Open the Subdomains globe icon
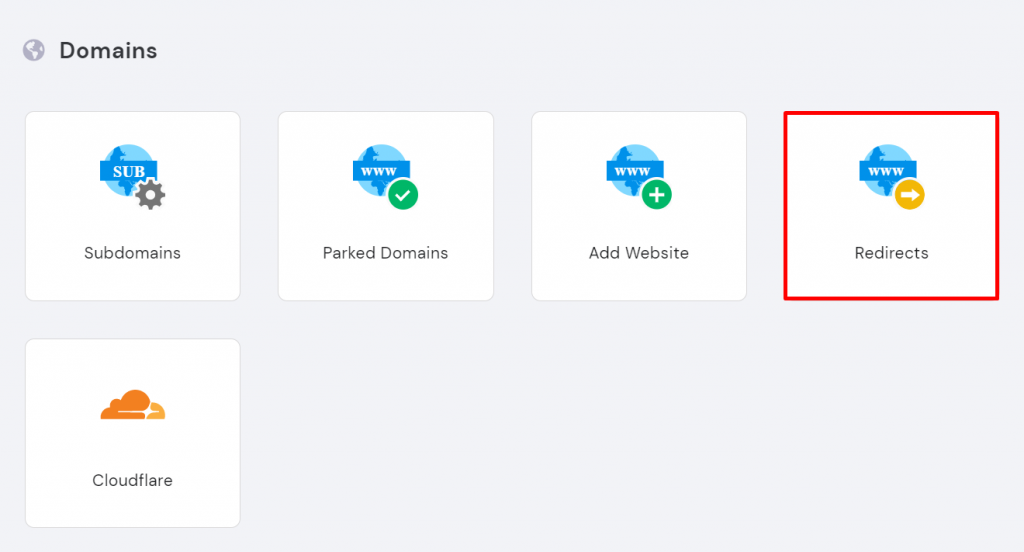Image resolution: width=1024 pixels, height=552 pixels. pos(133,177)
